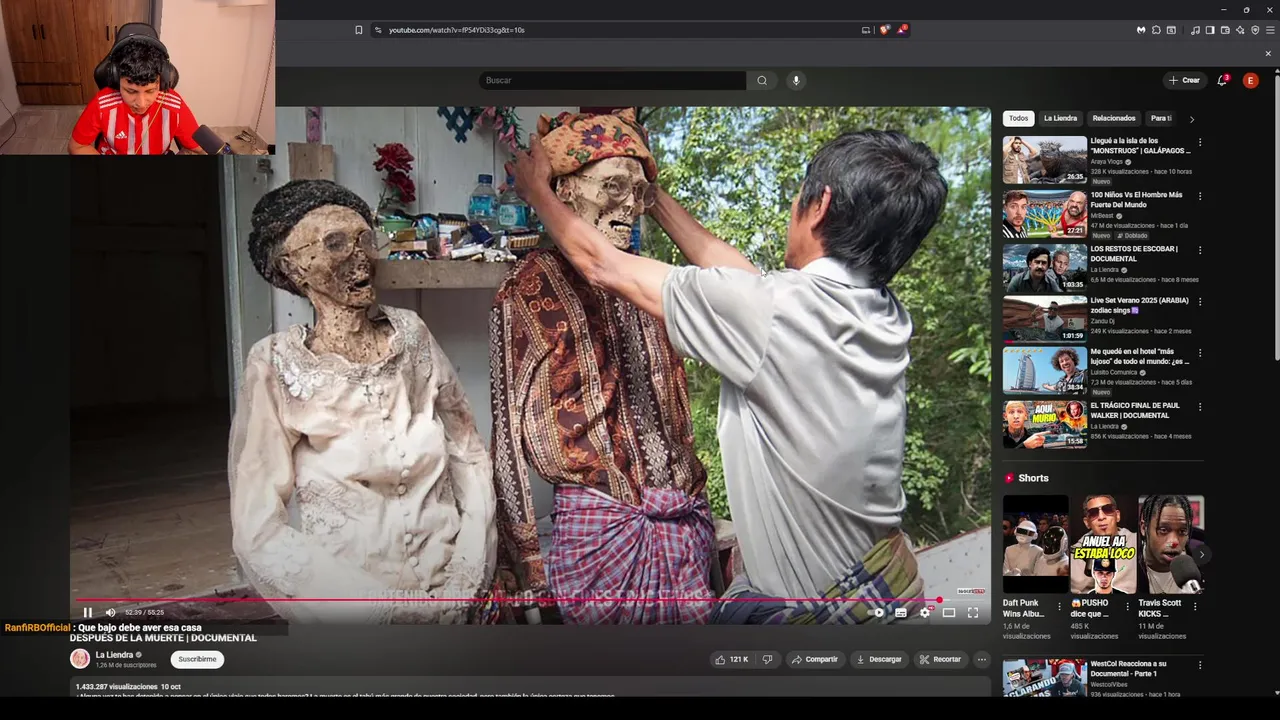Clip the video using Recortar
The width and height of the screenshot is (1280, 720).
(940, 659)
